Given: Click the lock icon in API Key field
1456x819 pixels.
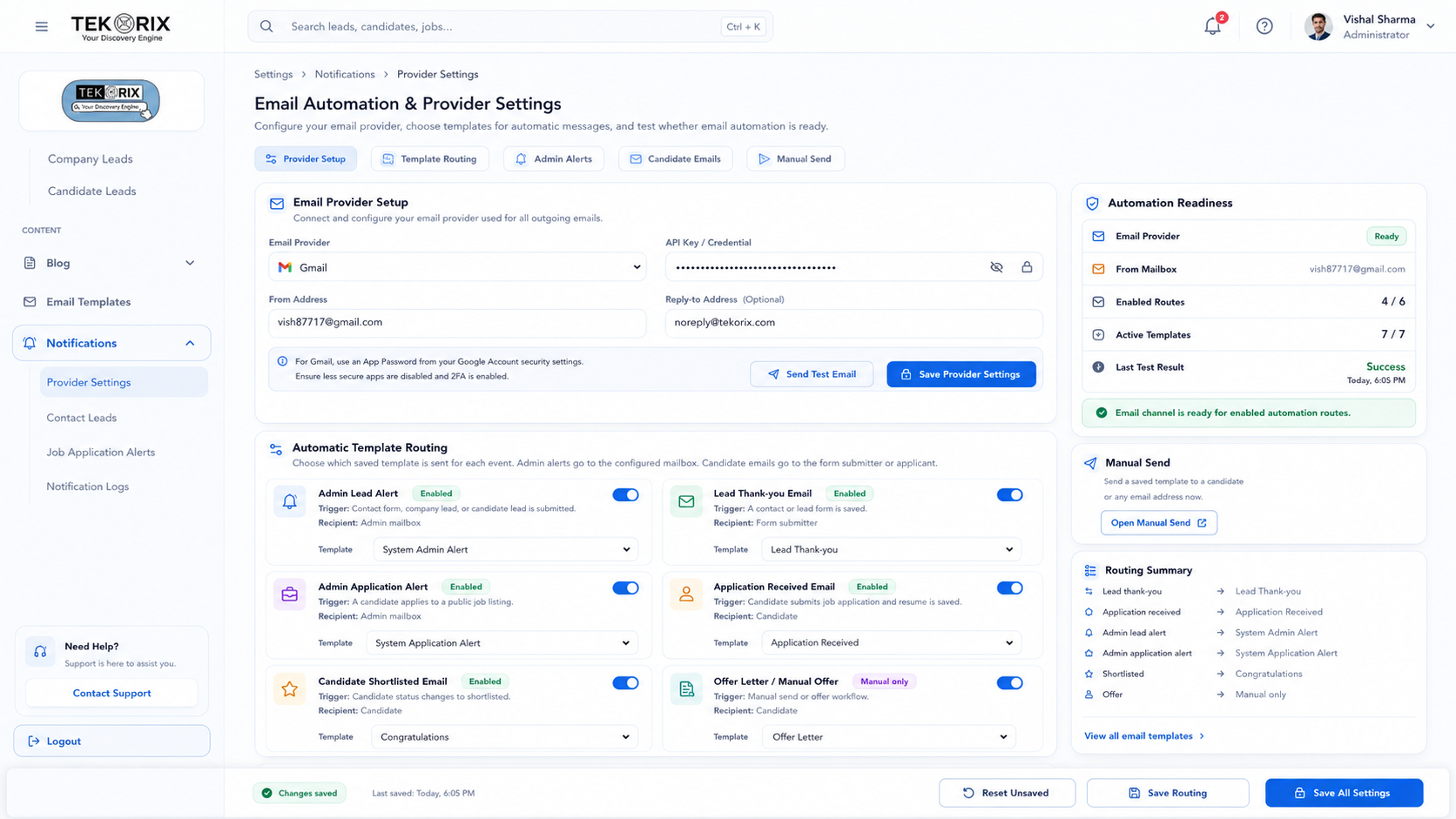Looking at the screenshot, I should (1027, 267).
